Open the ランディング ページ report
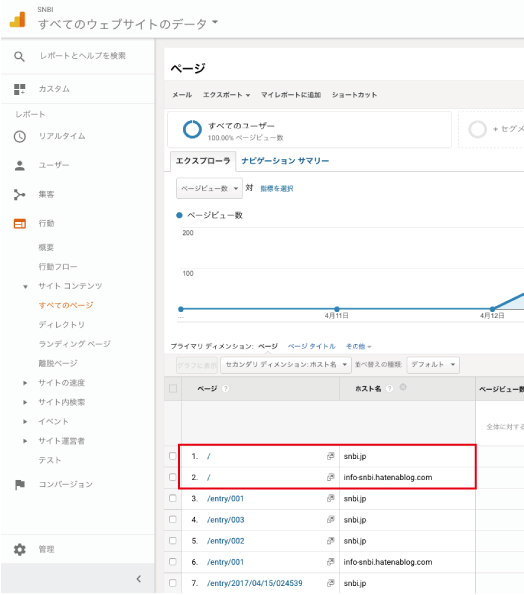Screen dimensions: 524x595 [x=75, y=344]
